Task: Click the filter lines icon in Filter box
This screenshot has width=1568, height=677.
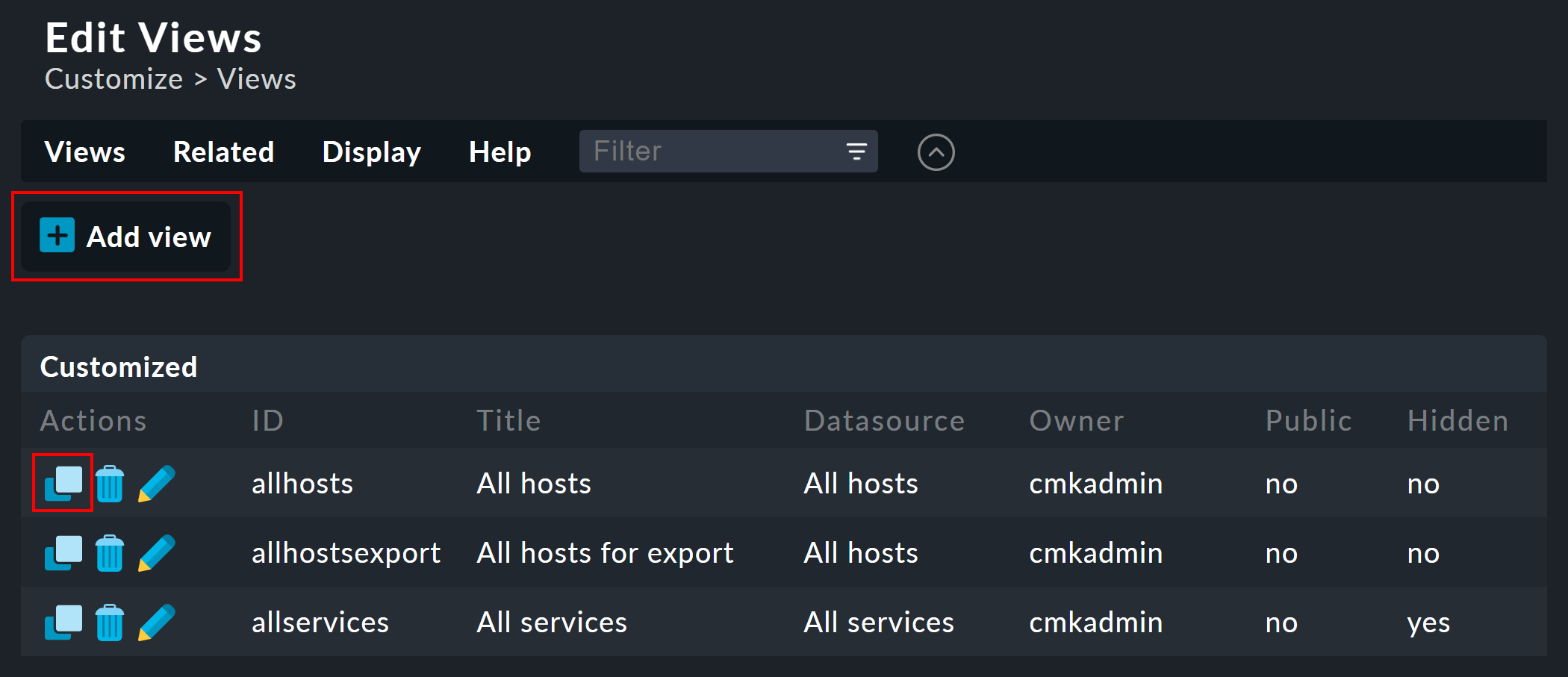Action: (856, 152)
